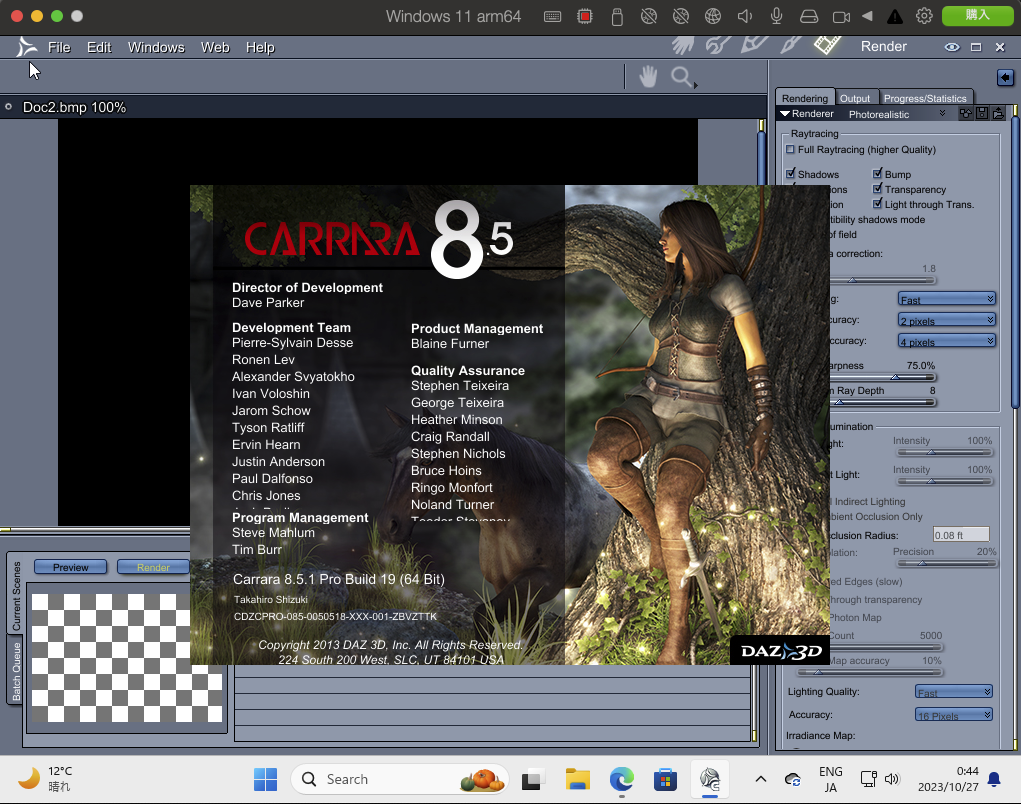The width and height of the screenshot is (1021, 804).
Task: Click the blue arrow panel collapse button
Action: (1005, 77)
